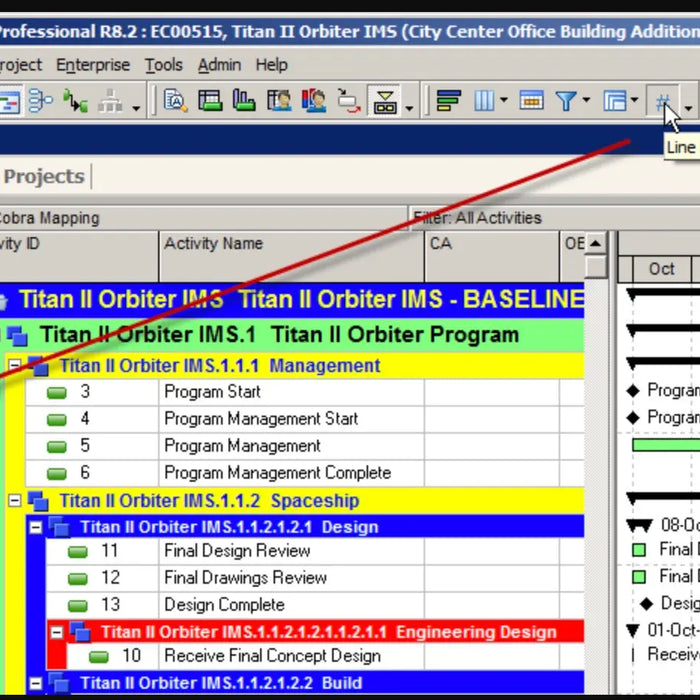Select the Final Design Review activity row

tap(237, 551)
